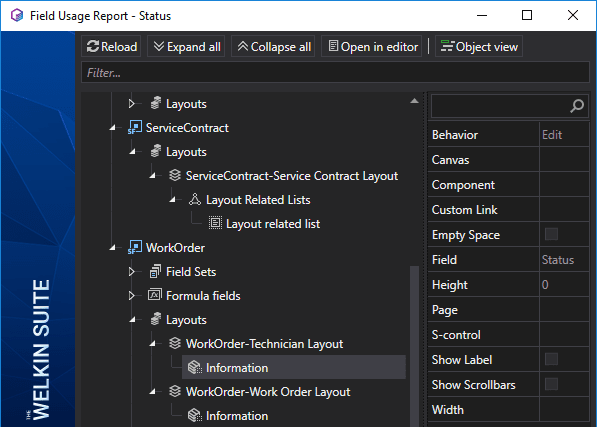Image resolution: width=597 pixels, height=427 pixels.
Task: Toggle the Empty Space checkbox
Action: [551, 234]
